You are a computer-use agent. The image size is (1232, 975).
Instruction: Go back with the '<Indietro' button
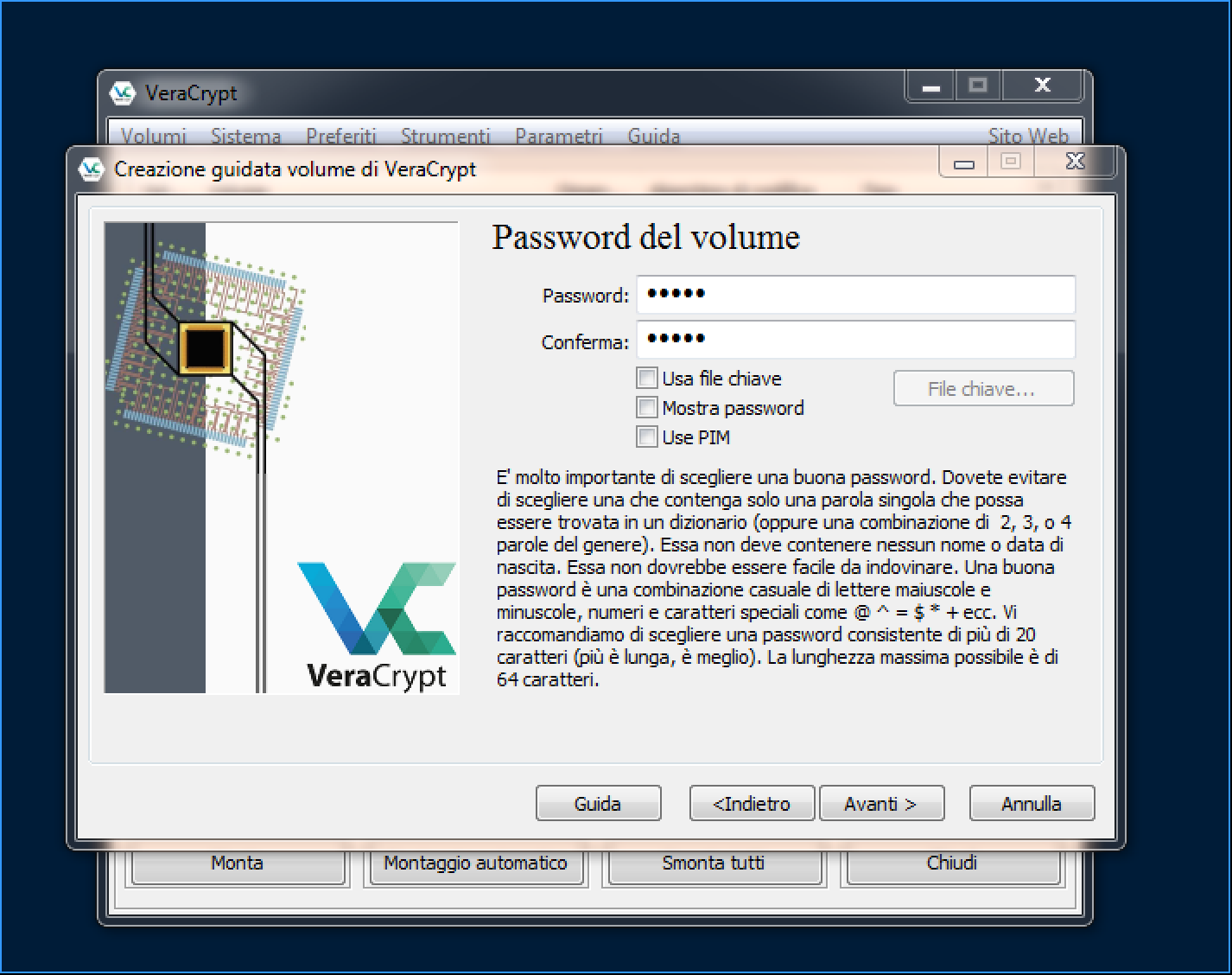coord(752,803)
